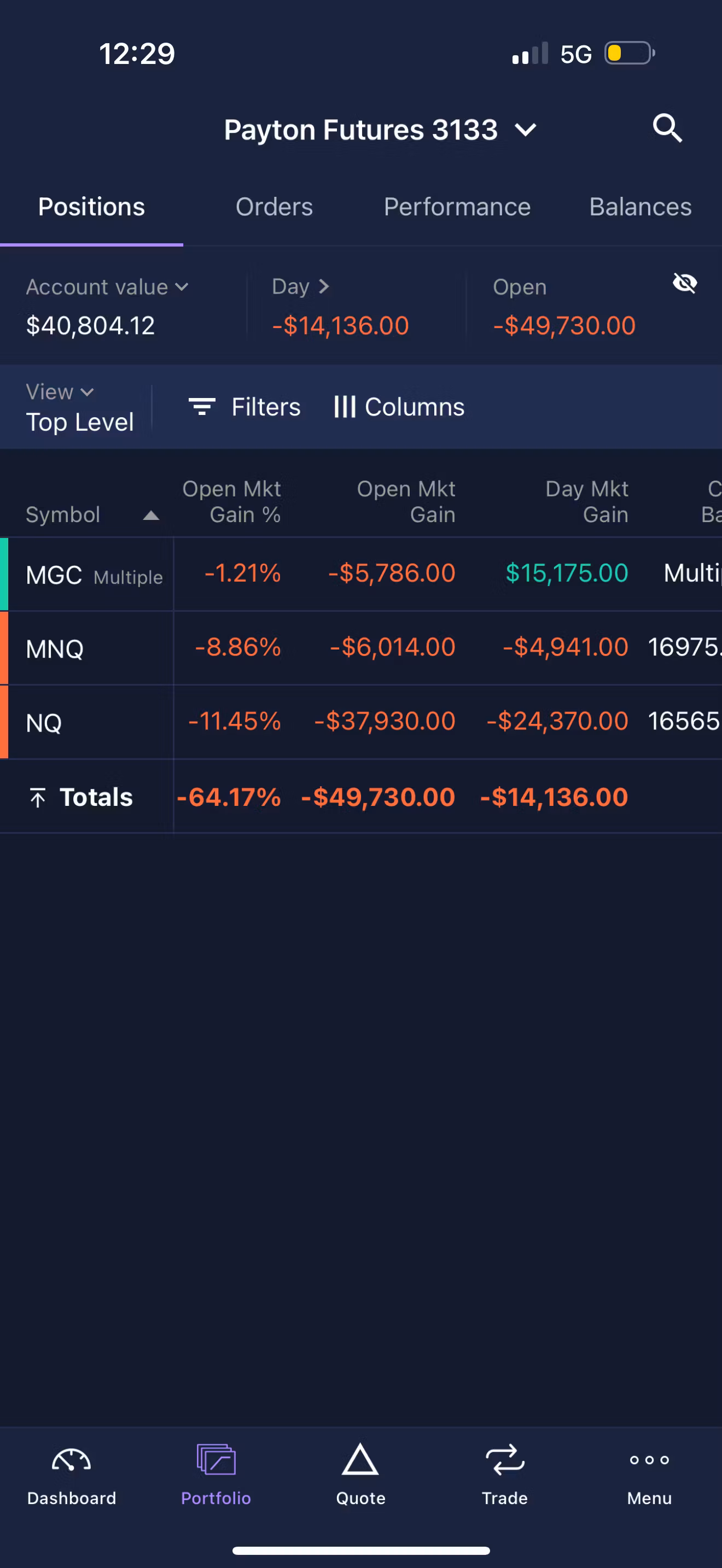722x1568 pixels.
Task: Select the Portfolio icon in bottom bar
Action: 216,1460
